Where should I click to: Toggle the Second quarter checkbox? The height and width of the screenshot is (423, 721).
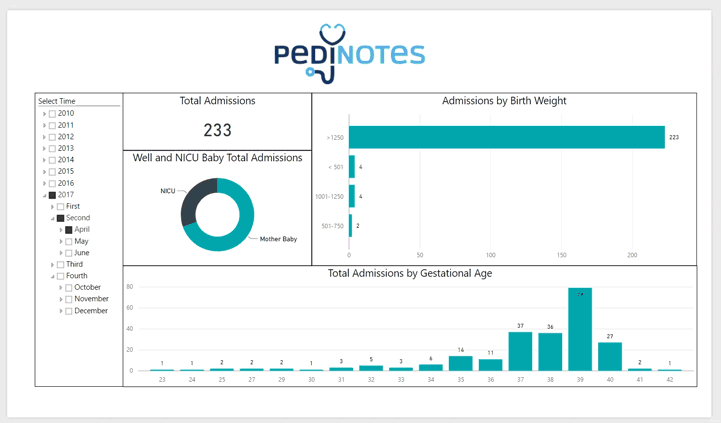tap(60, 218)
